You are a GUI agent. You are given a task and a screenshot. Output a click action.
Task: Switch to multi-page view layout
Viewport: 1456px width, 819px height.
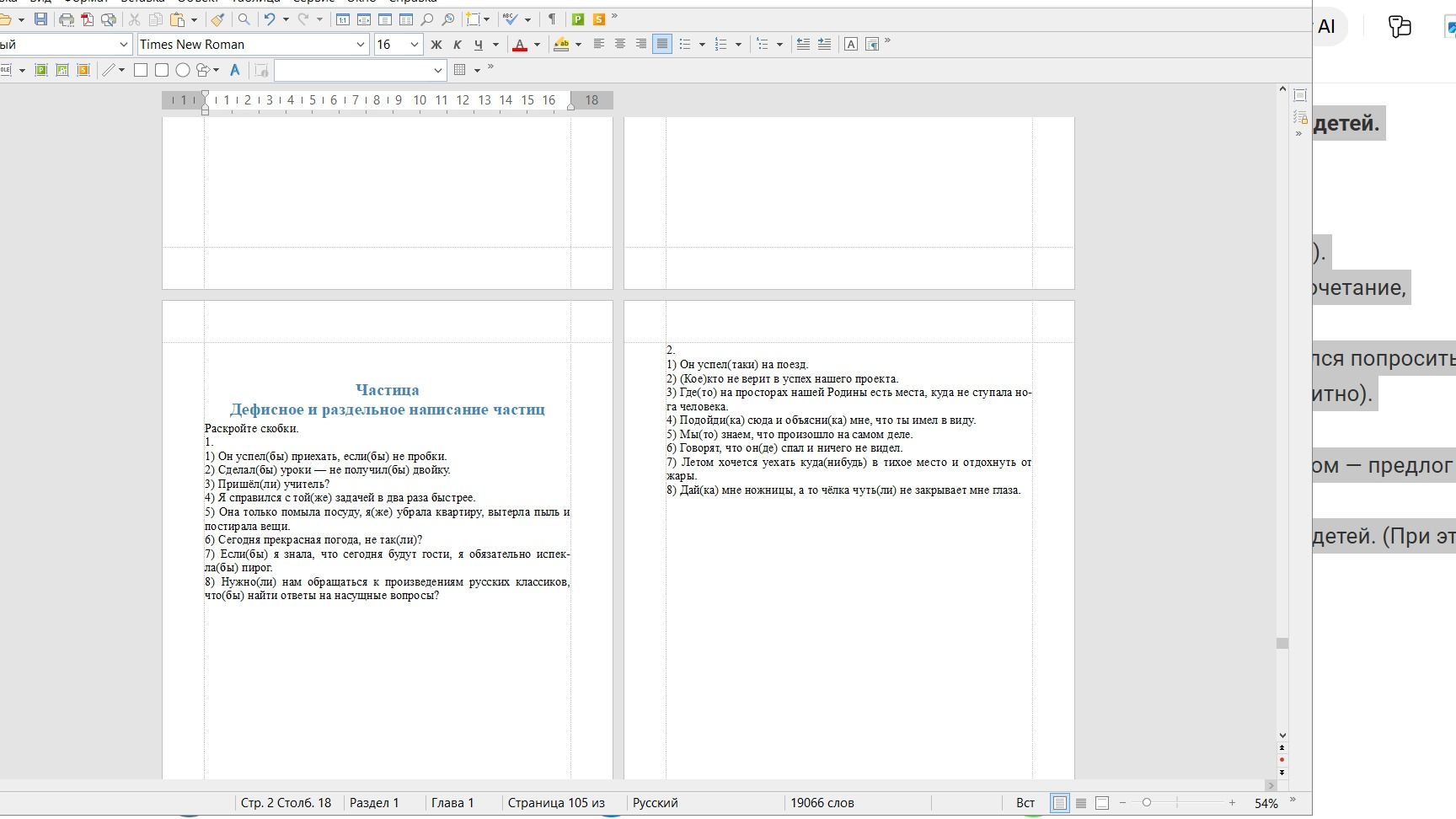point(1081,803)
